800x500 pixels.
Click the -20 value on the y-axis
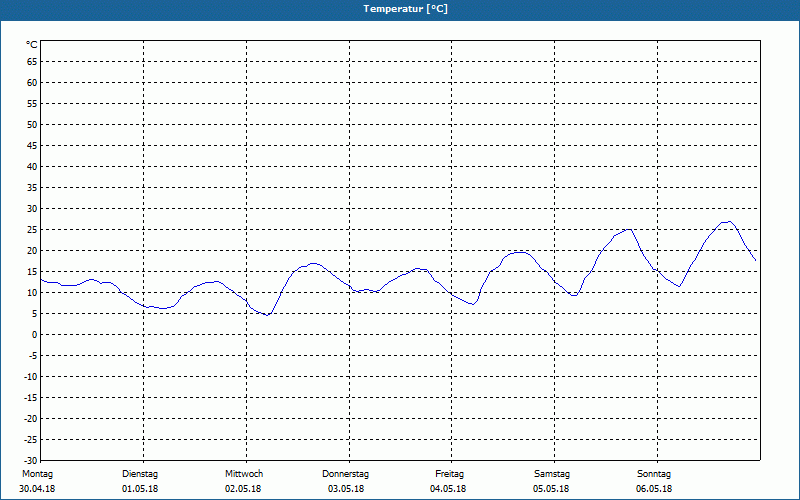coord(30,418)
